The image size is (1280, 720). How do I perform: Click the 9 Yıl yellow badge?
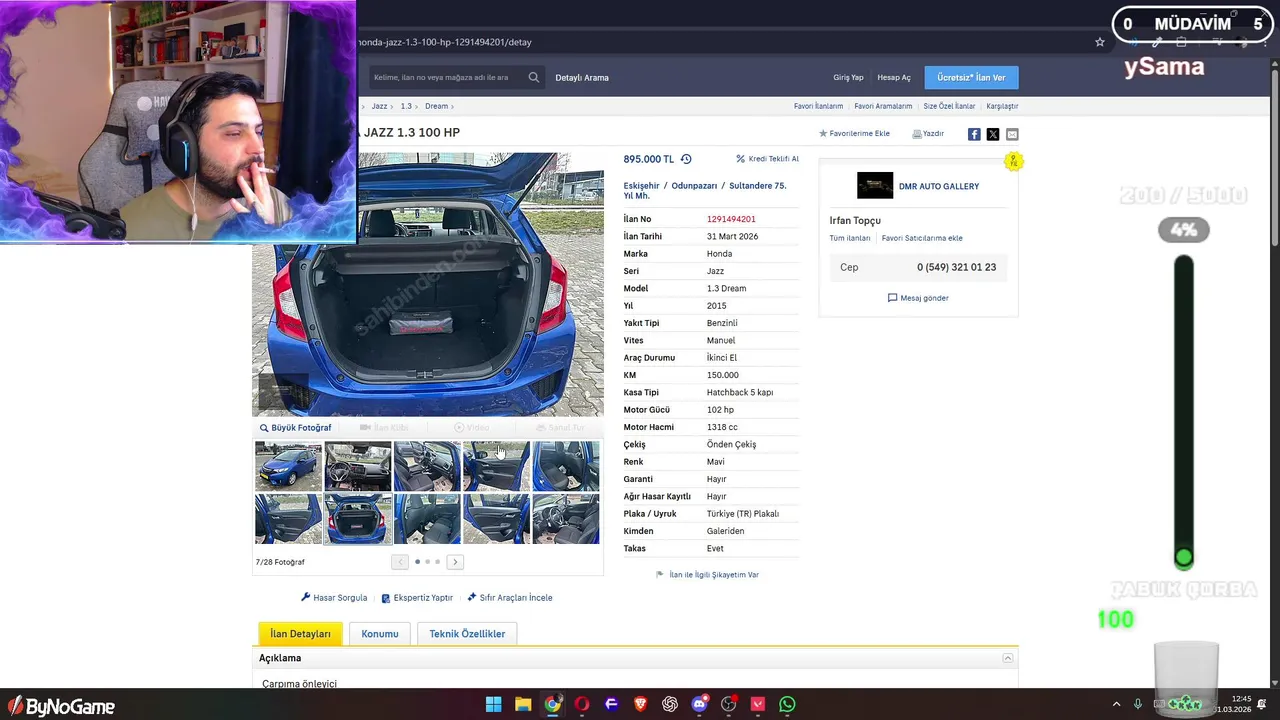point(1014,161)
